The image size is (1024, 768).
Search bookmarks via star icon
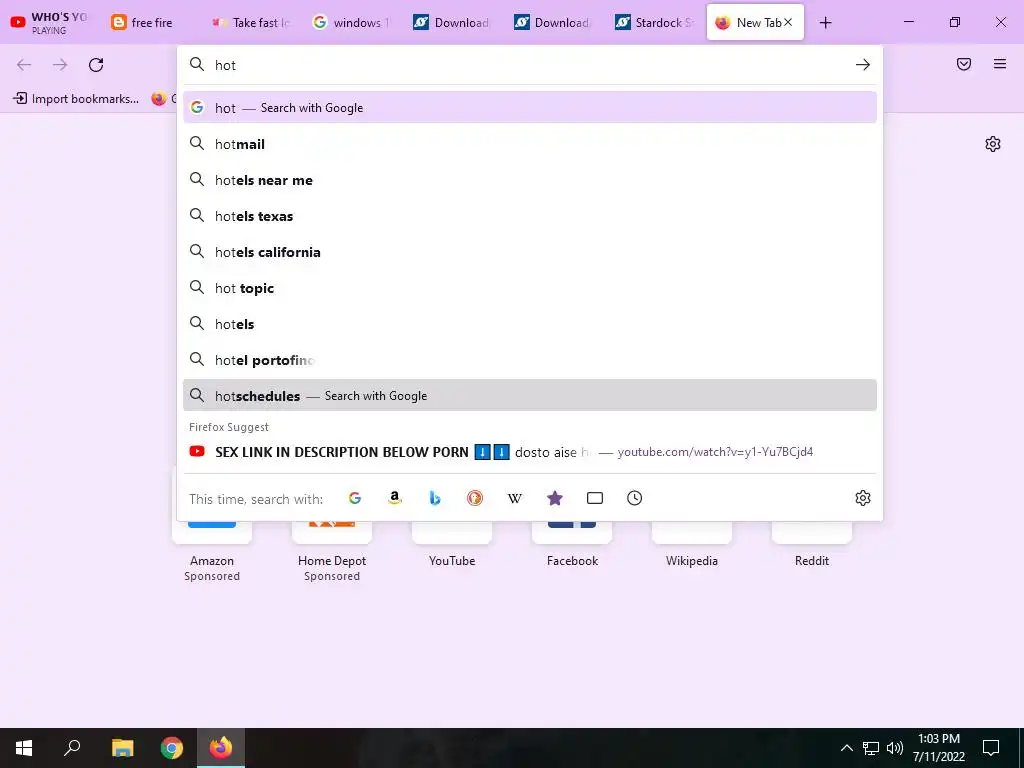point(554,498)
